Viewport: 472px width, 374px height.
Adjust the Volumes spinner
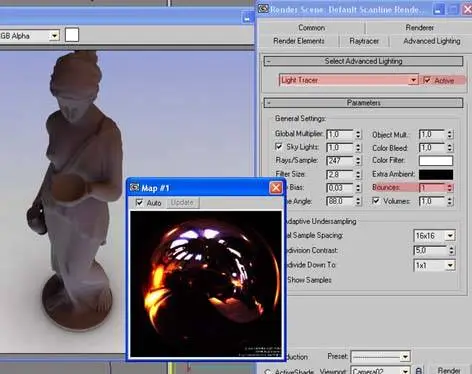point(450,201)
